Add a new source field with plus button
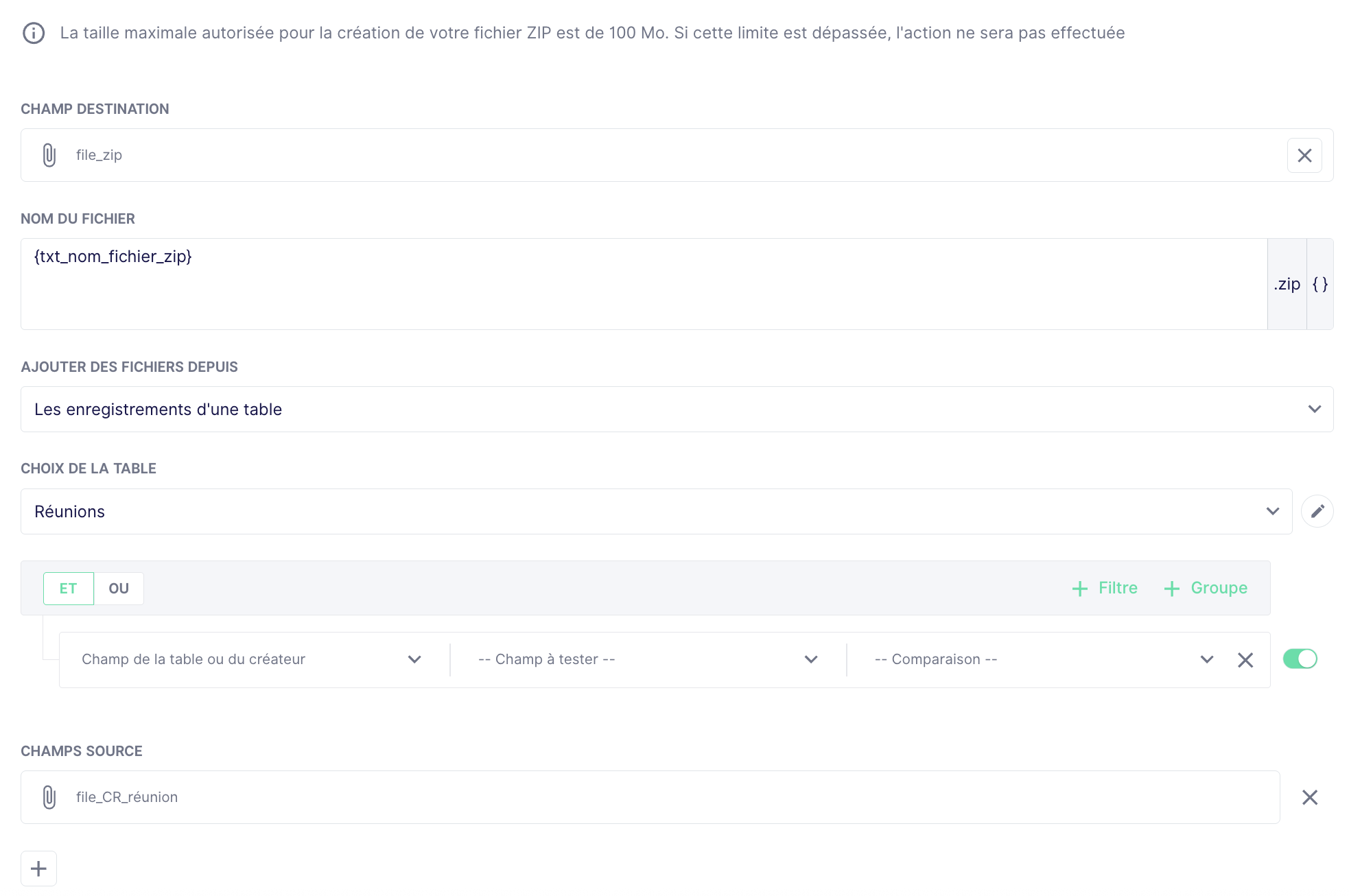The height and width of the screenshot is (896, 1349). coord(38,869)
